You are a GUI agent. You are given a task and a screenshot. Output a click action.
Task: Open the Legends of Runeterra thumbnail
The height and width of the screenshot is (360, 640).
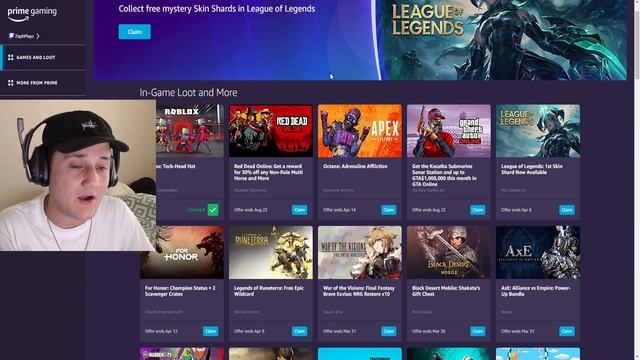point(271,253)
